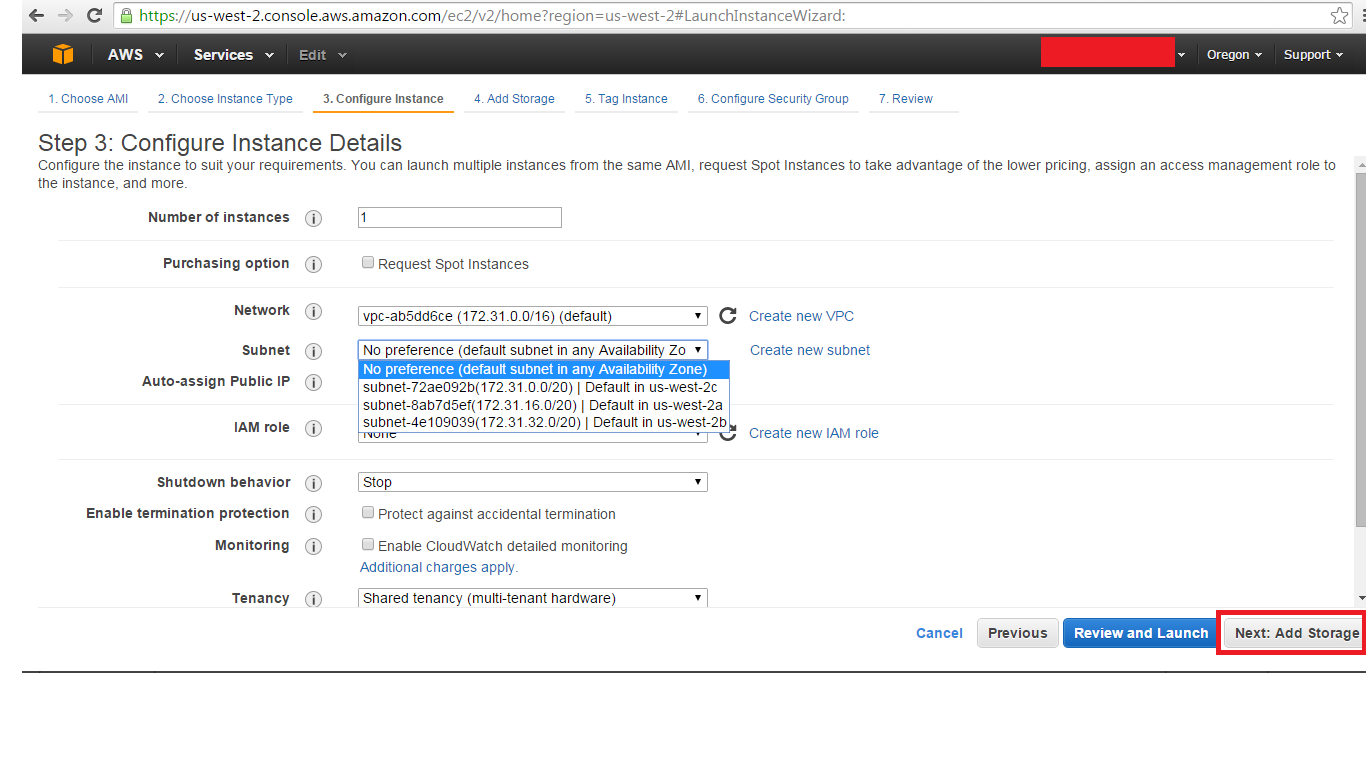Screen dimensions: 1366x768
Task: Expand the AWS menu in header
Action: pos(136,55)
